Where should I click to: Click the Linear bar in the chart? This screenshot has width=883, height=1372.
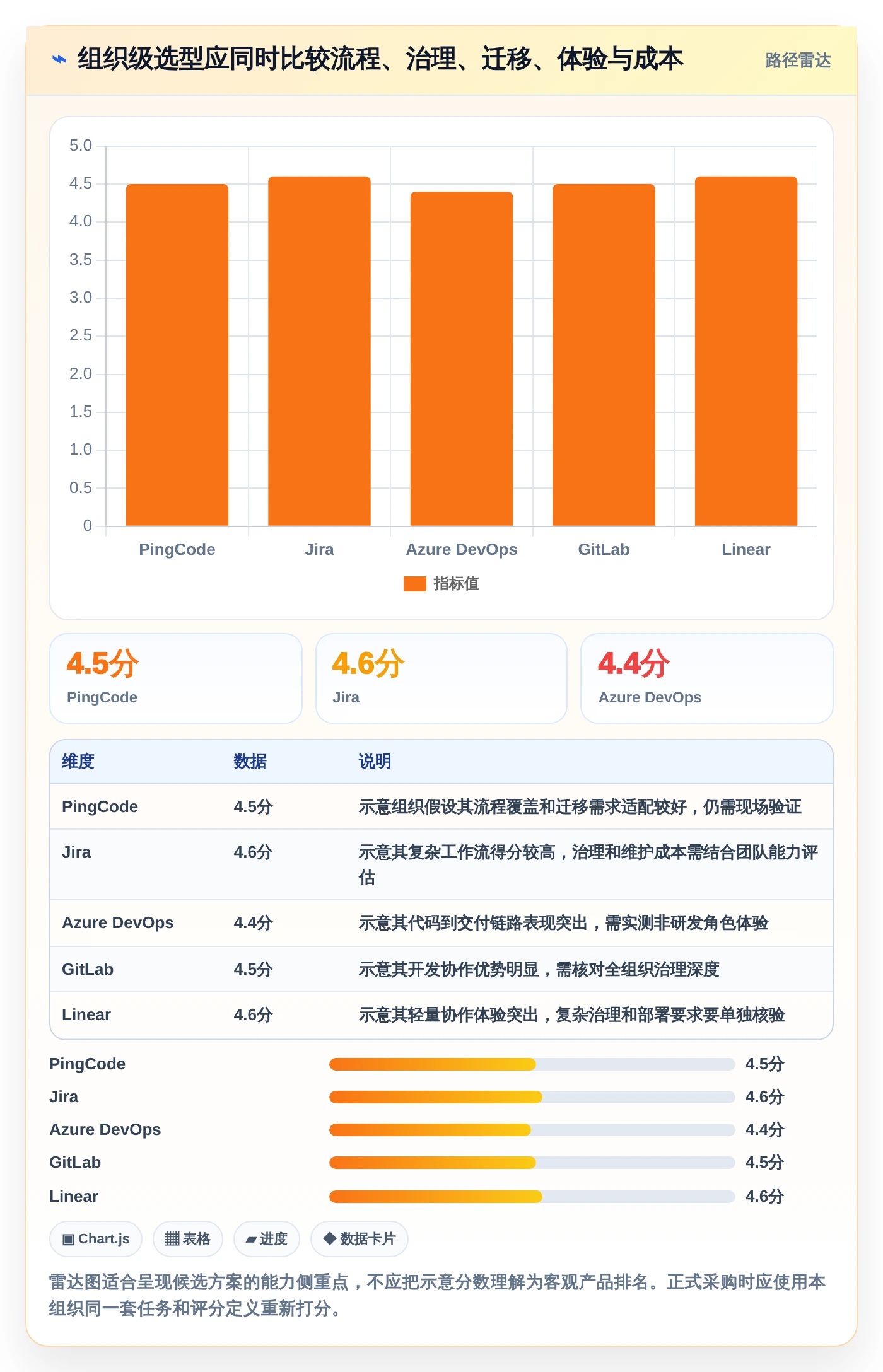(746, 351)
